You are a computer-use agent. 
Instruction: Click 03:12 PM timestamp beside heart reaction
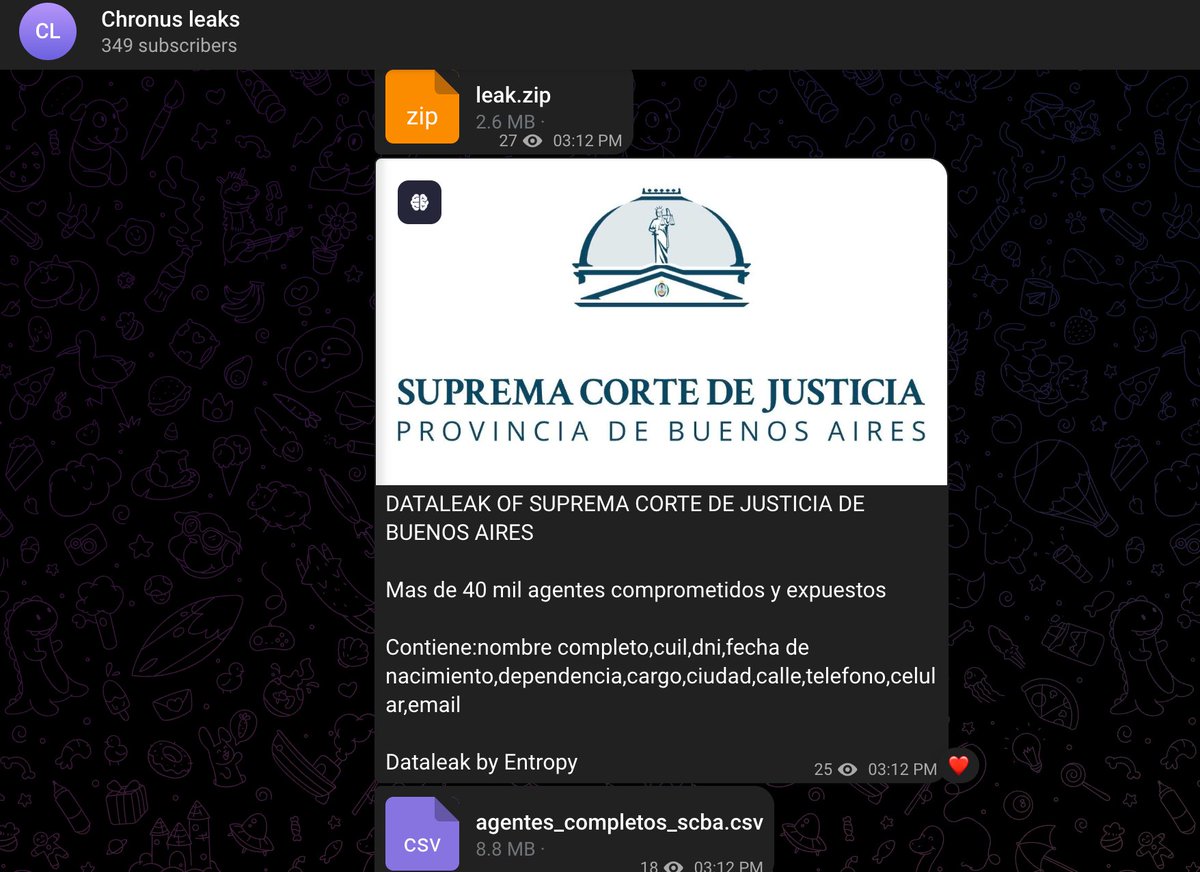(x=902, y=769)
